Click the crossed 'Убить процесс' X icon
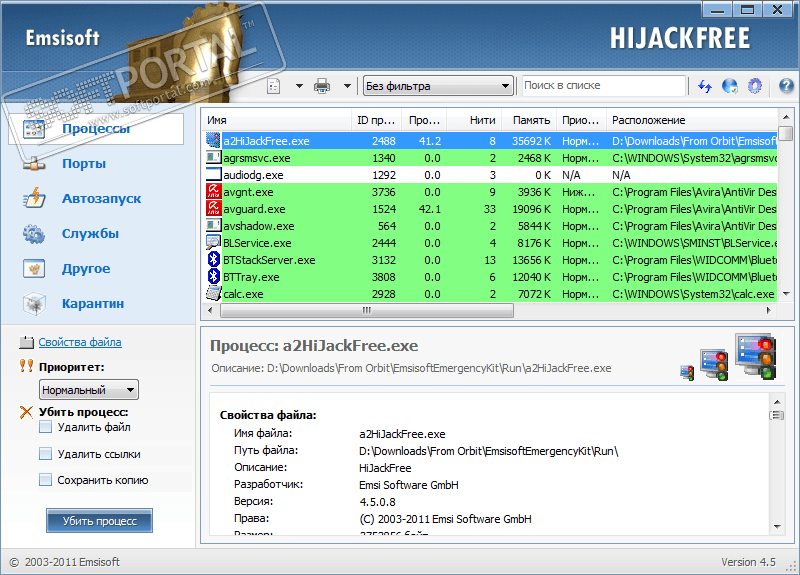The image size is (800, 575). 27,412
